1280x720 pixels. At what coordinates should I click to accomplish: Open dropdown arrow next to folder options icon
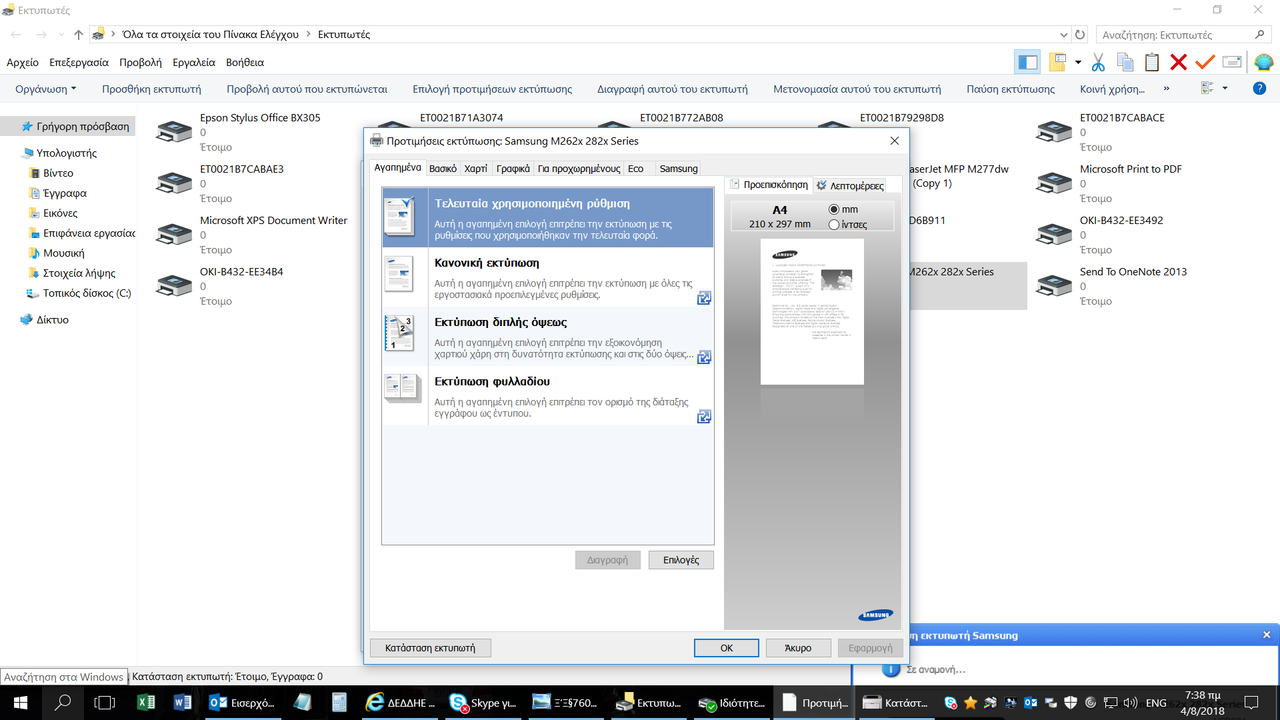click(x=1078, y=62)
